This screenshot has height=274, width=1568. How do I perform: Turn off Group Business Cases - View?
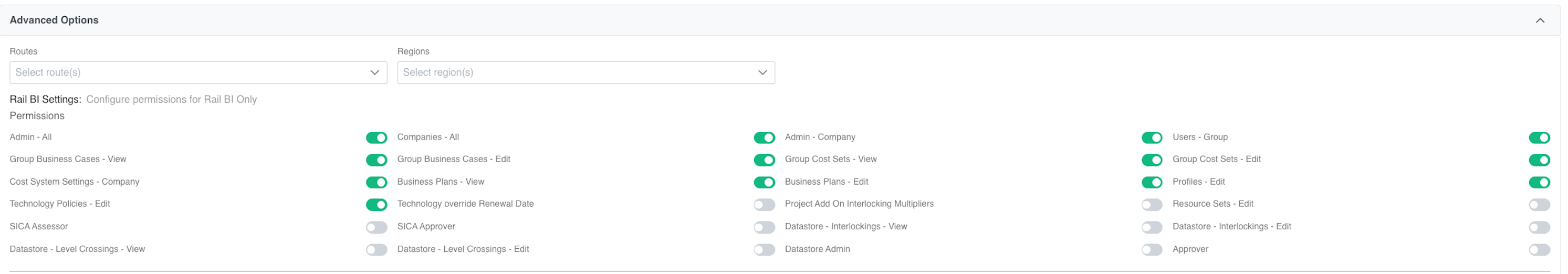[x=376, y=160]
